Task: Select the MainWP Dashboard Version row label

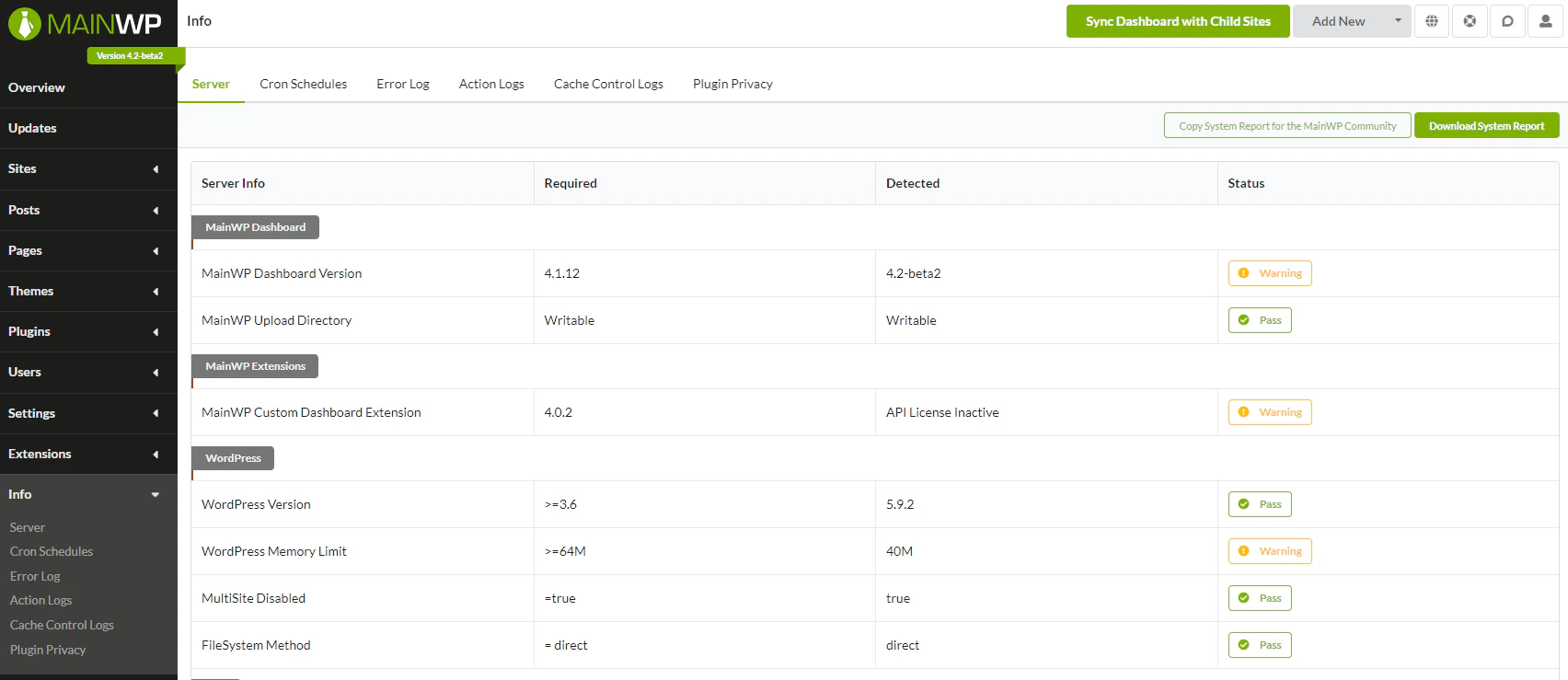Action: pyautogui.click(x=282, y=273)
